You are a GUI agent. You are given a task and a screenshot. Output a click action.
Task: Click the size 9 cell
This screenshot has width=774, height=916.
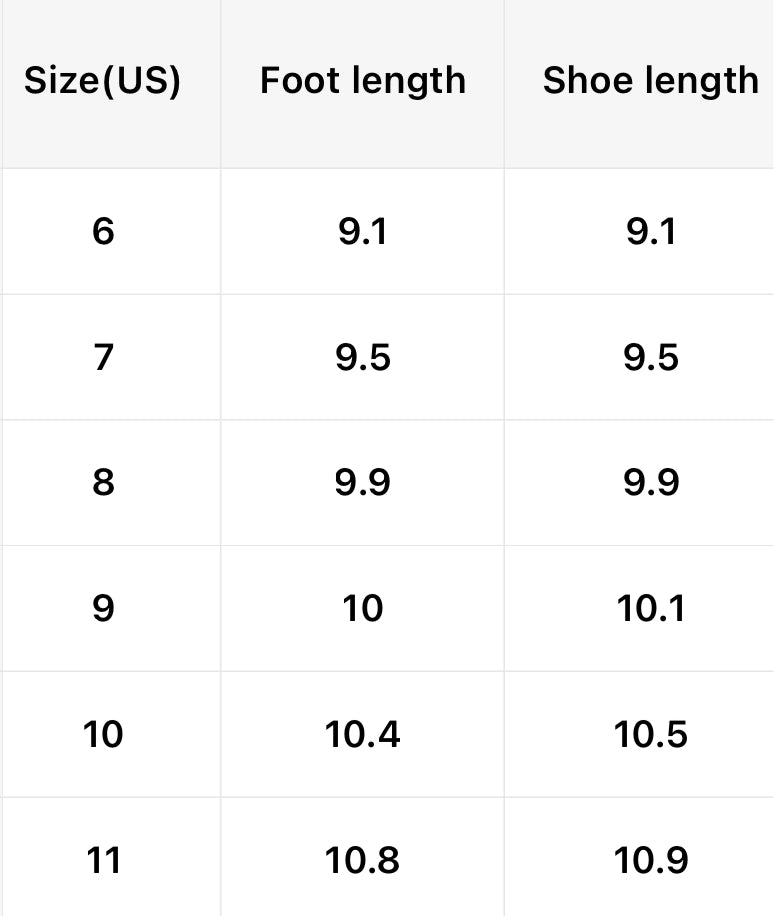[x=103, y=608]
